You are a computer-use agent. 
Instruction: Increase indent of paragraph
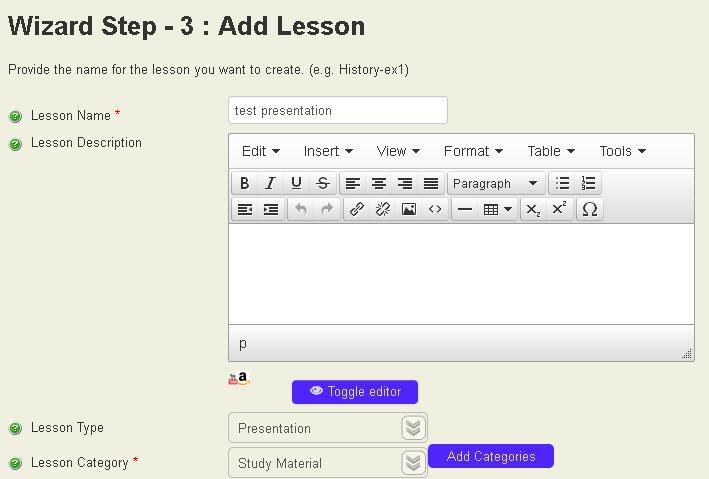[x=271, y=209]
